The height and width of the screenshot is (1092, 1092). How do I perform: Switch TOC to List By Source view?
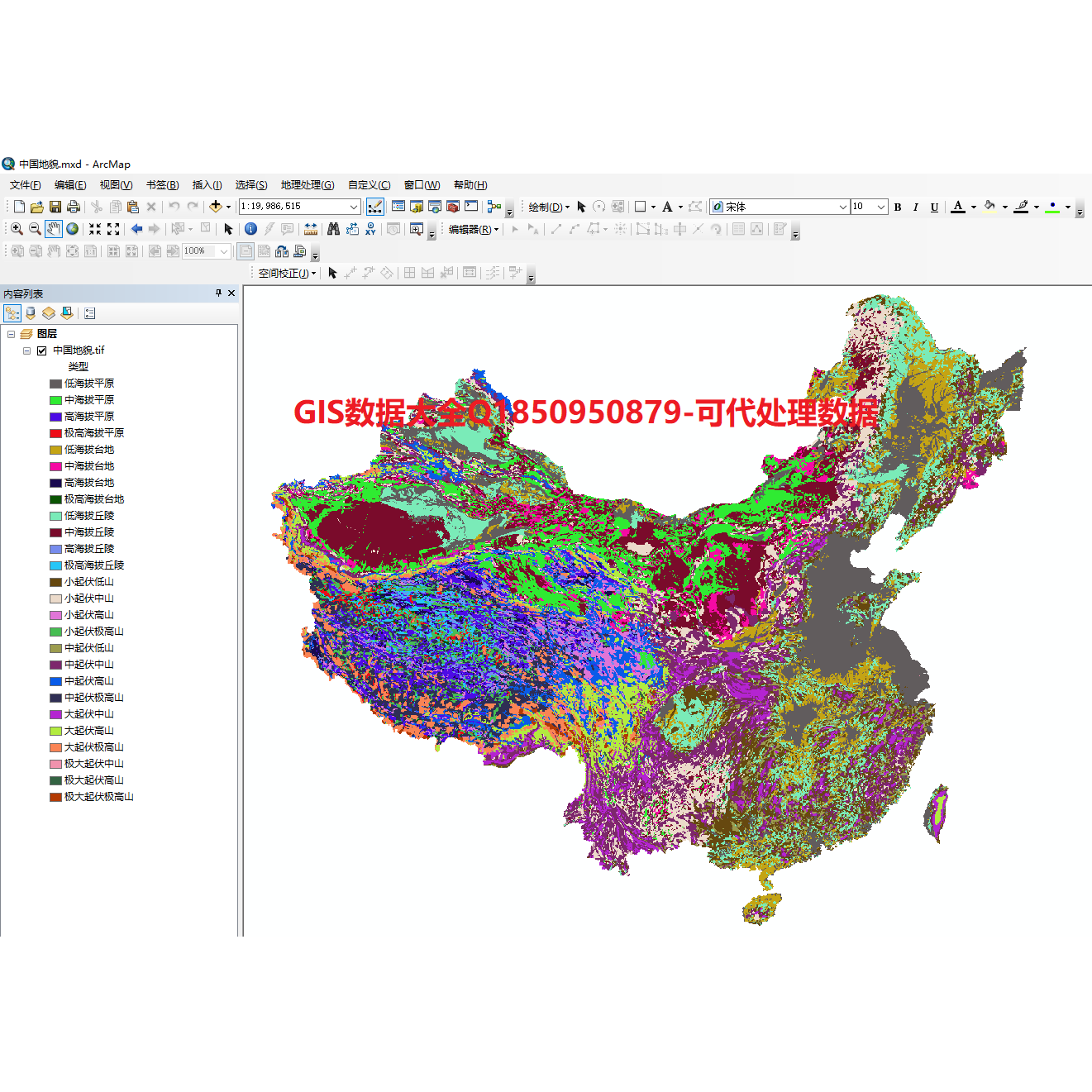(x=31, y=312)
